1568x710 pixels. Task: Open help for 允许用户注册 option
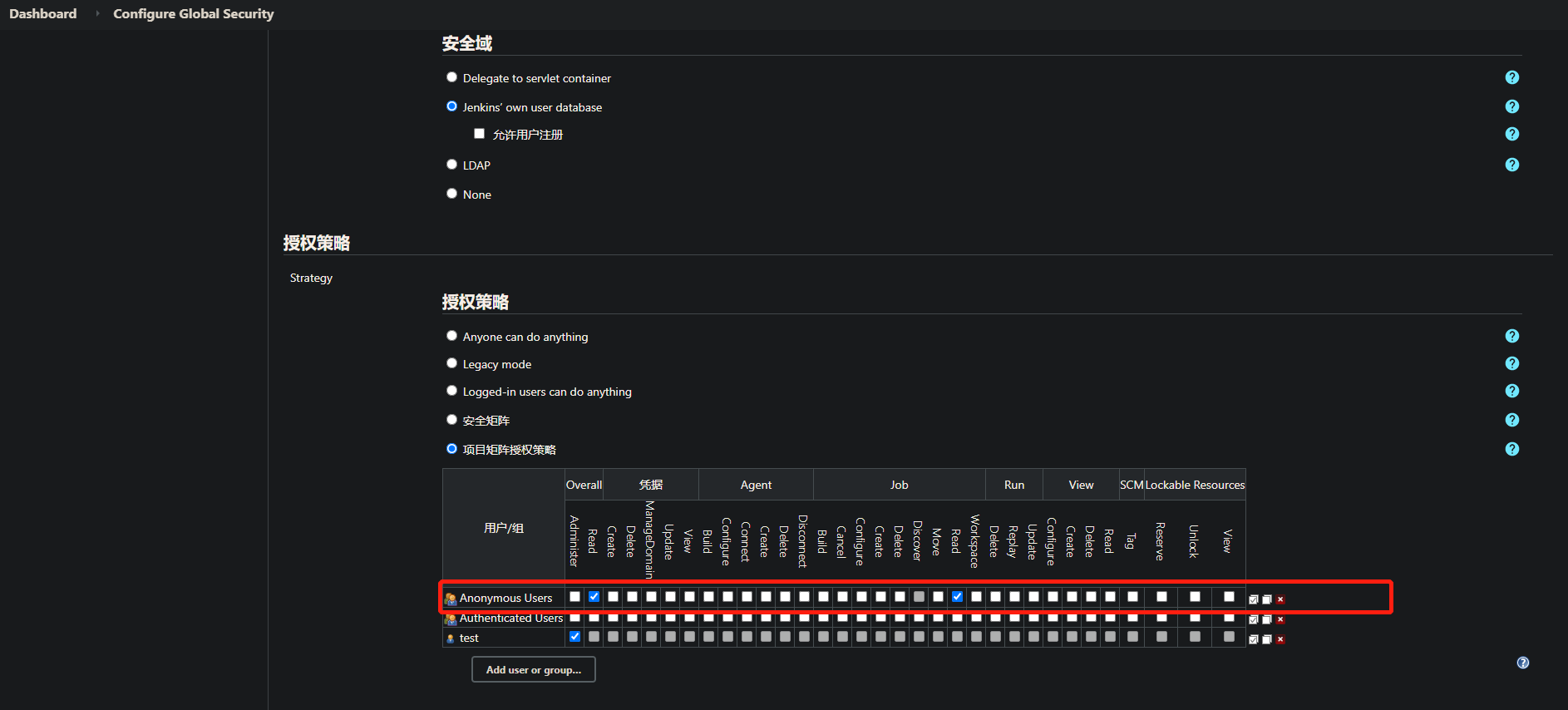pyautogui.click(x=1511, y=134)
